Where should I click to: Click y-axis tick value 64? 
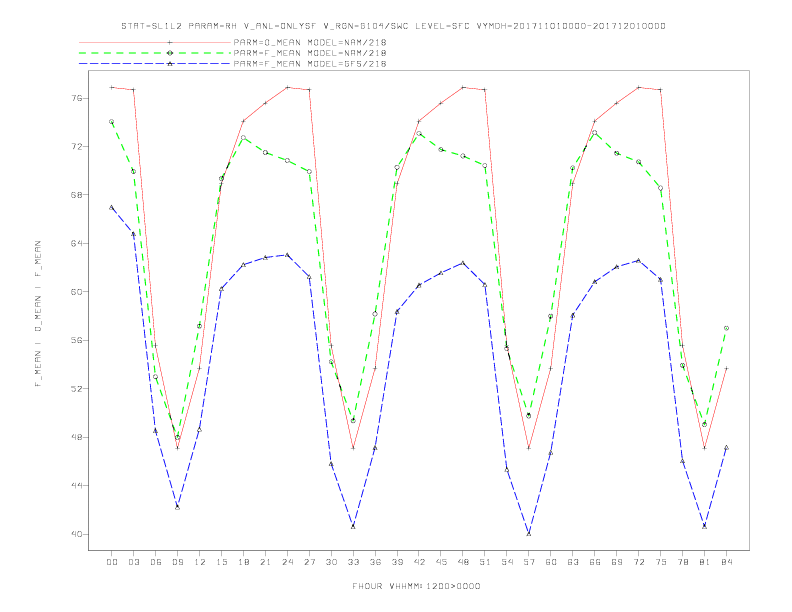[x=76, y=243]
